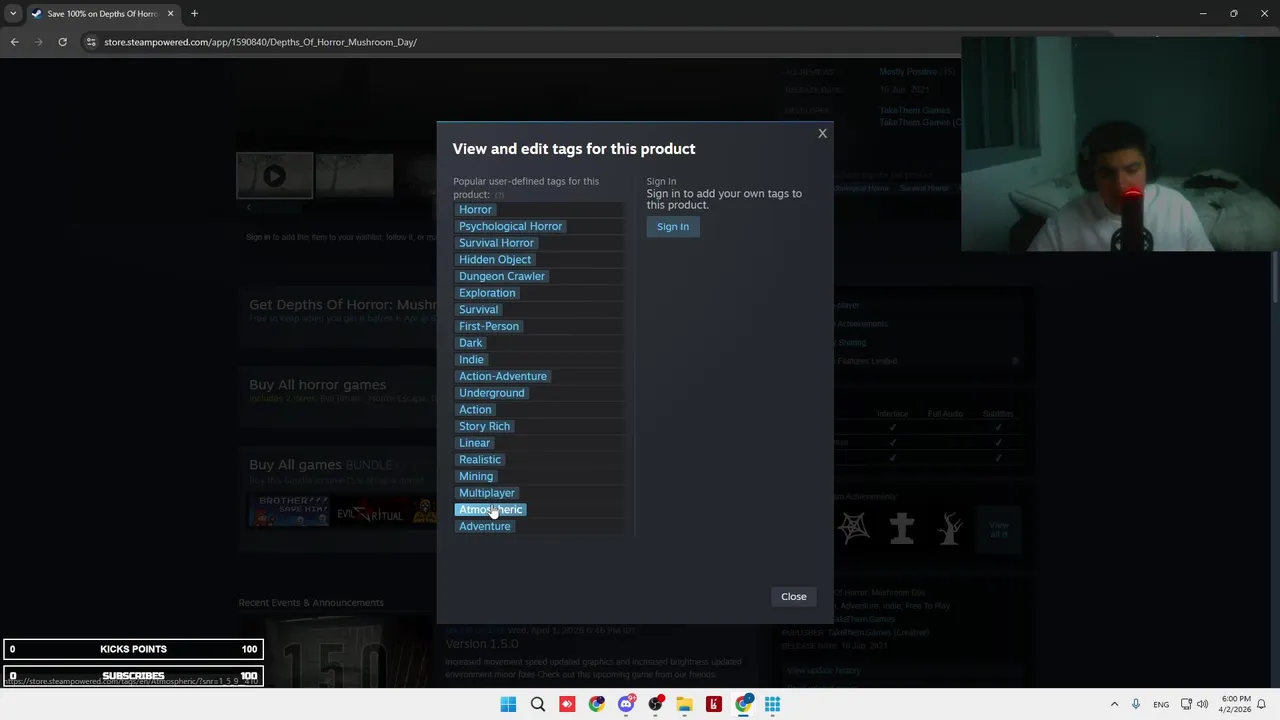Click the Dark tag
This screenshot has height=720, width=1280.
point(470,343)
